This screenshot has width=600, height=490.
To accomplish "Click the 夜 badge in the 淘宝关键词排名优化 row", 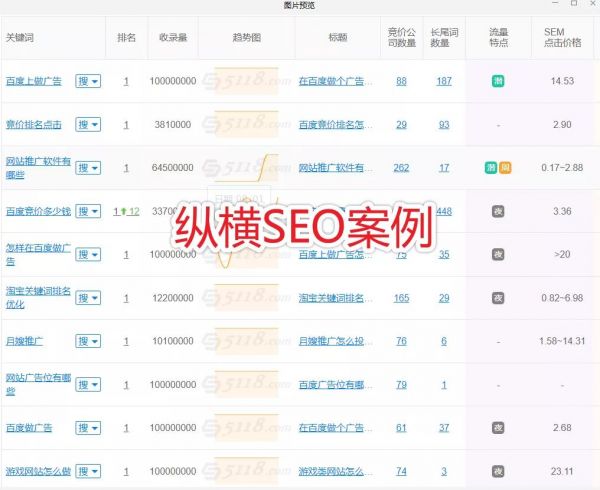I will click(x=498, y=298).
